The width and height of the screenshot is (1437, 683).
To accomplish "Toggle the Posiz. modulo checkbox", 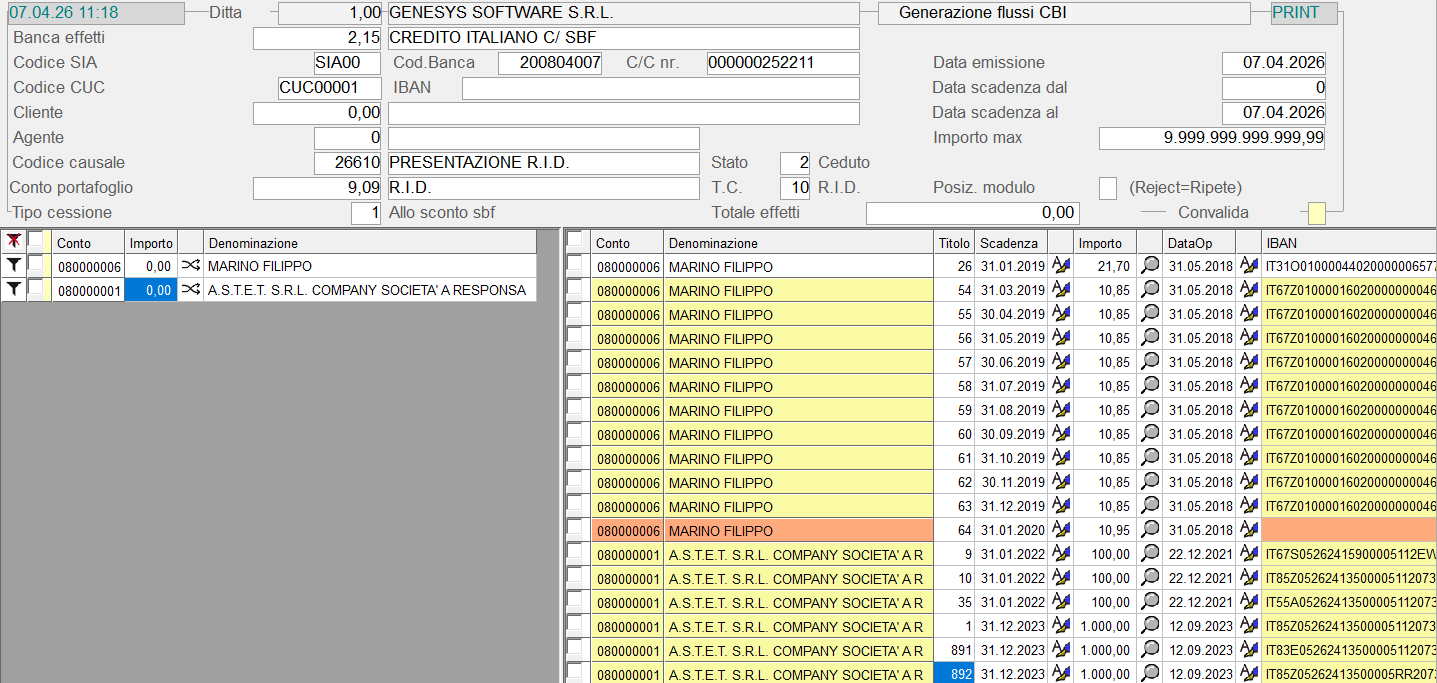I will 1108,188.
